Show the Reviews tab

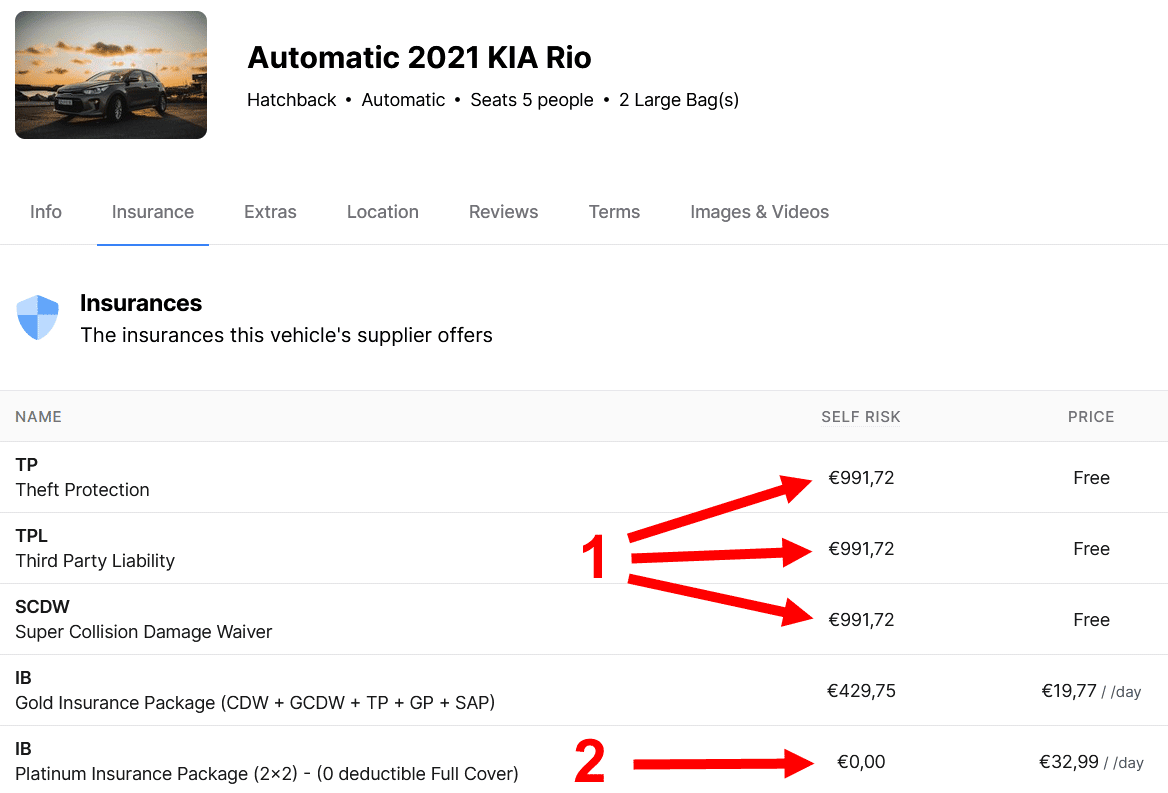(504, 212)
